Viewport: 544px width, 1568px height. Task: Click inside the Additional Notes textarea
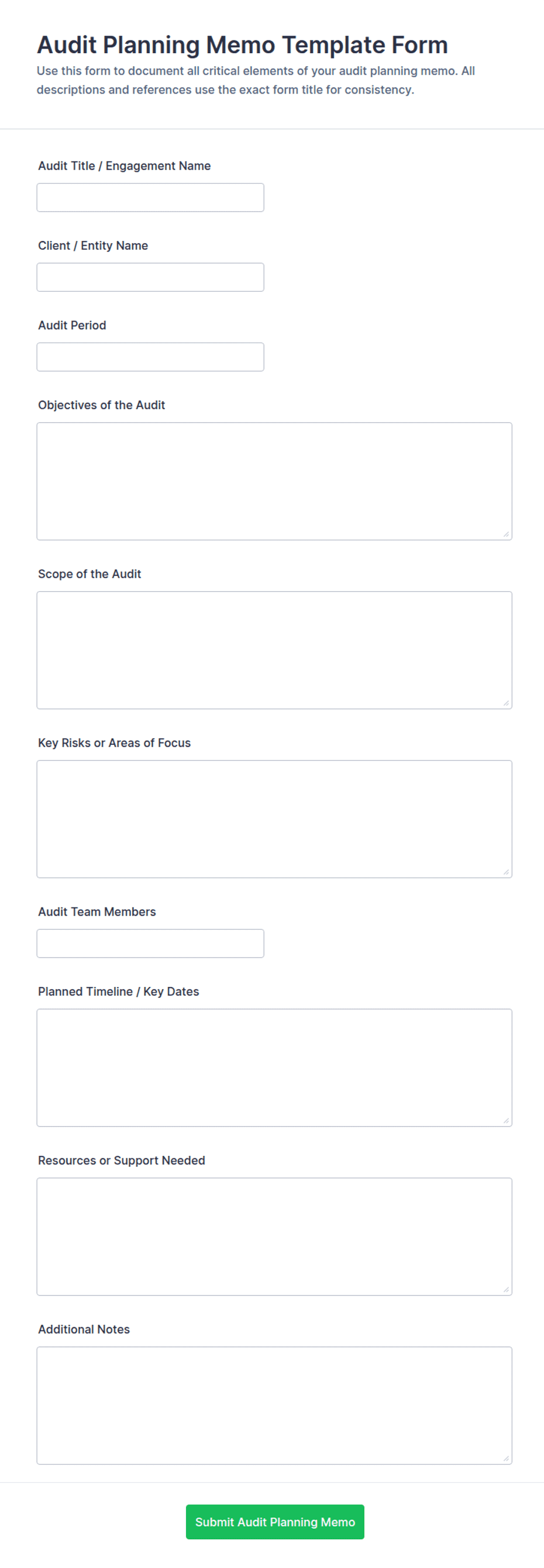coord(274,1405)
